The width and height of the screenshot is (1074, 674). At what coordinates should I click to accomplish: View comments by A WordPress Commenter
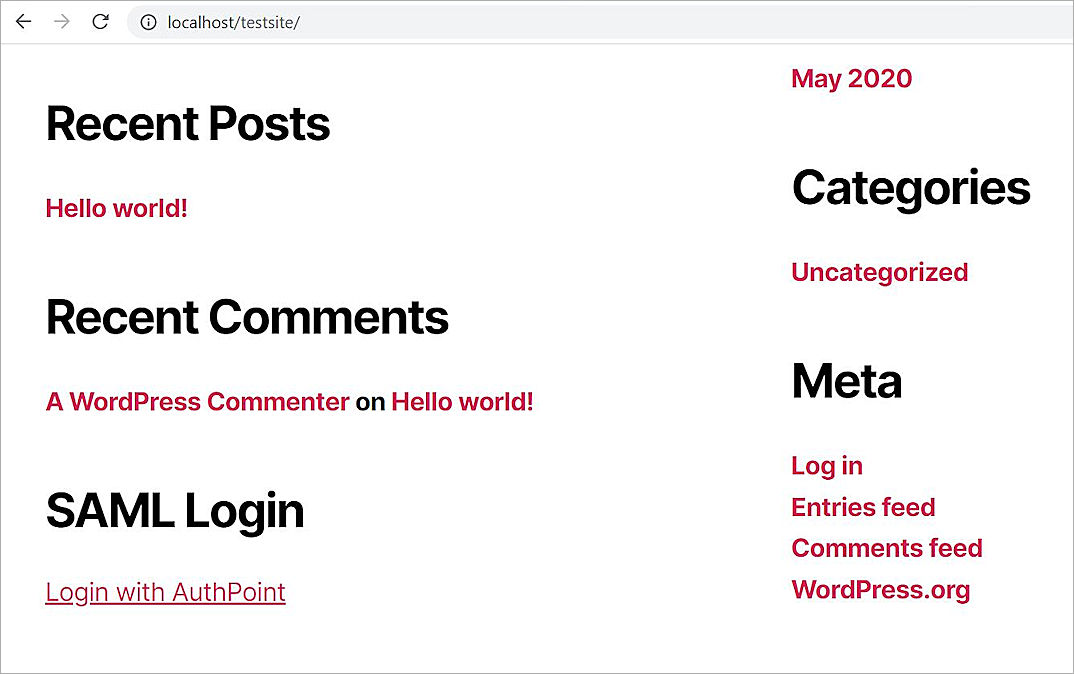[x=196, y=401]
